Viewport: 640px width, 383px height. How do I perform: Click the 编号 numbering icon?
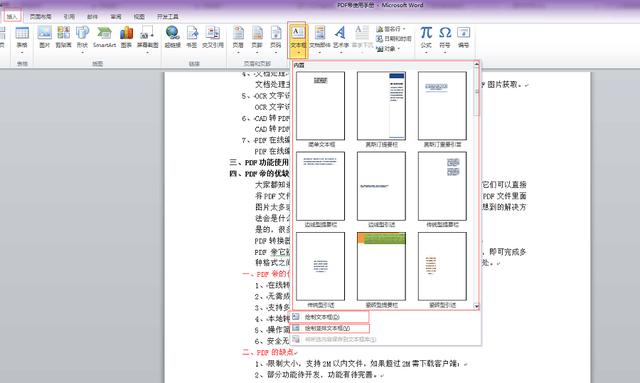464,37
